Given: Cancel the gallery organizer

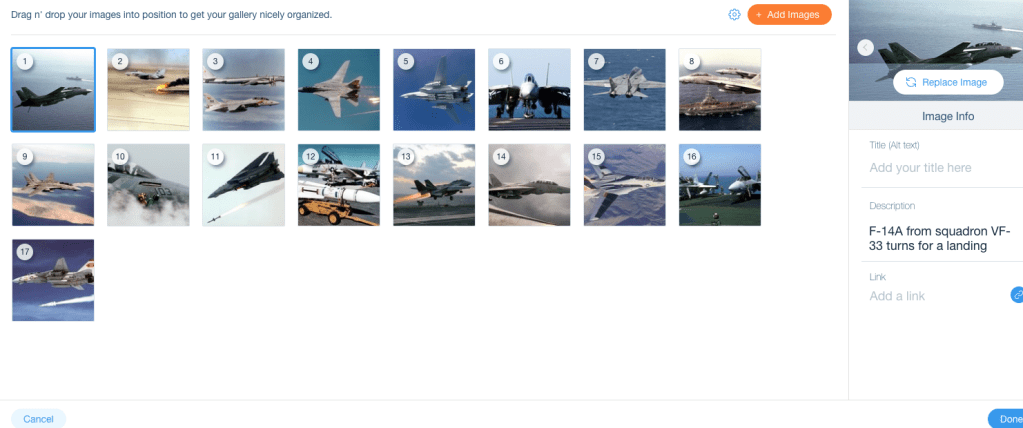Looking at the screenshot, I should [x=38, y=419].
